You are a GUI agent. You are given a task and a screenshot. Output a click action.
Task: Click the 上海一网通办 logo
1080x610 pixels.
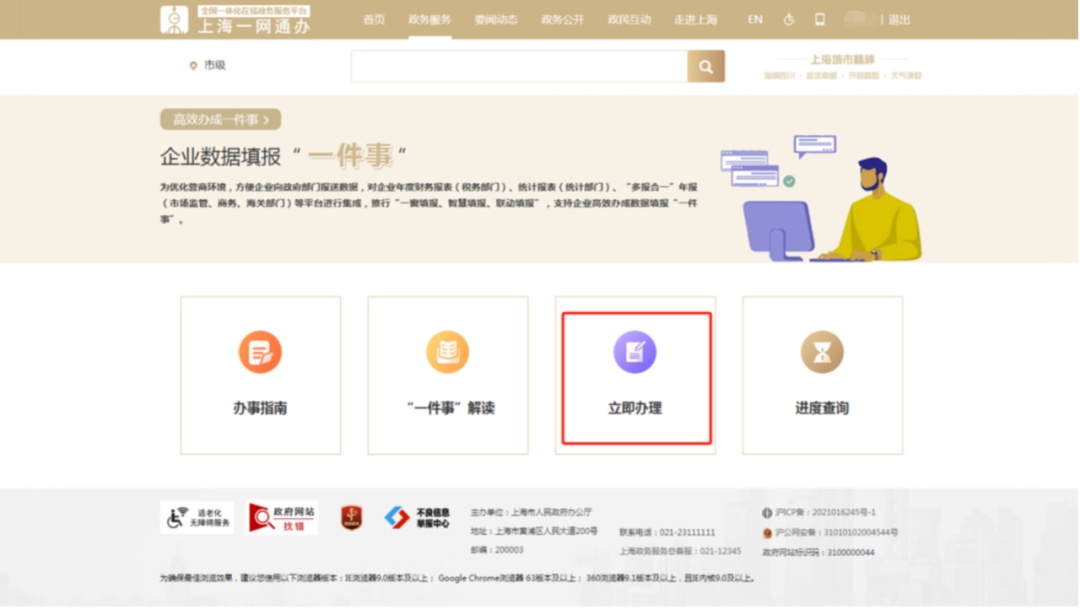[x=236, y=20]
